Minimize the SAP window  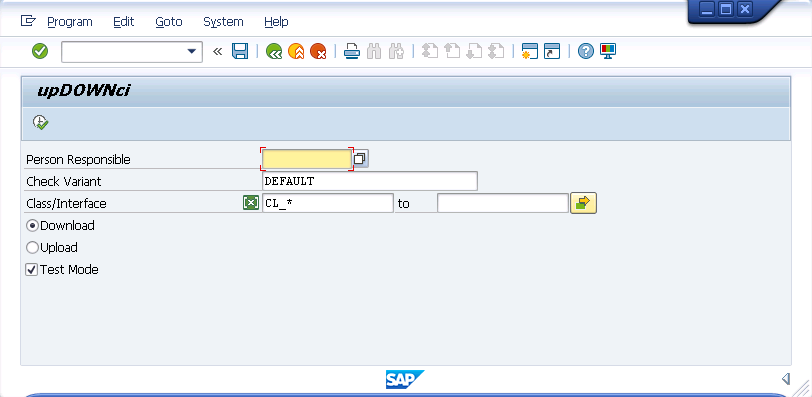[x=707, y=9]
